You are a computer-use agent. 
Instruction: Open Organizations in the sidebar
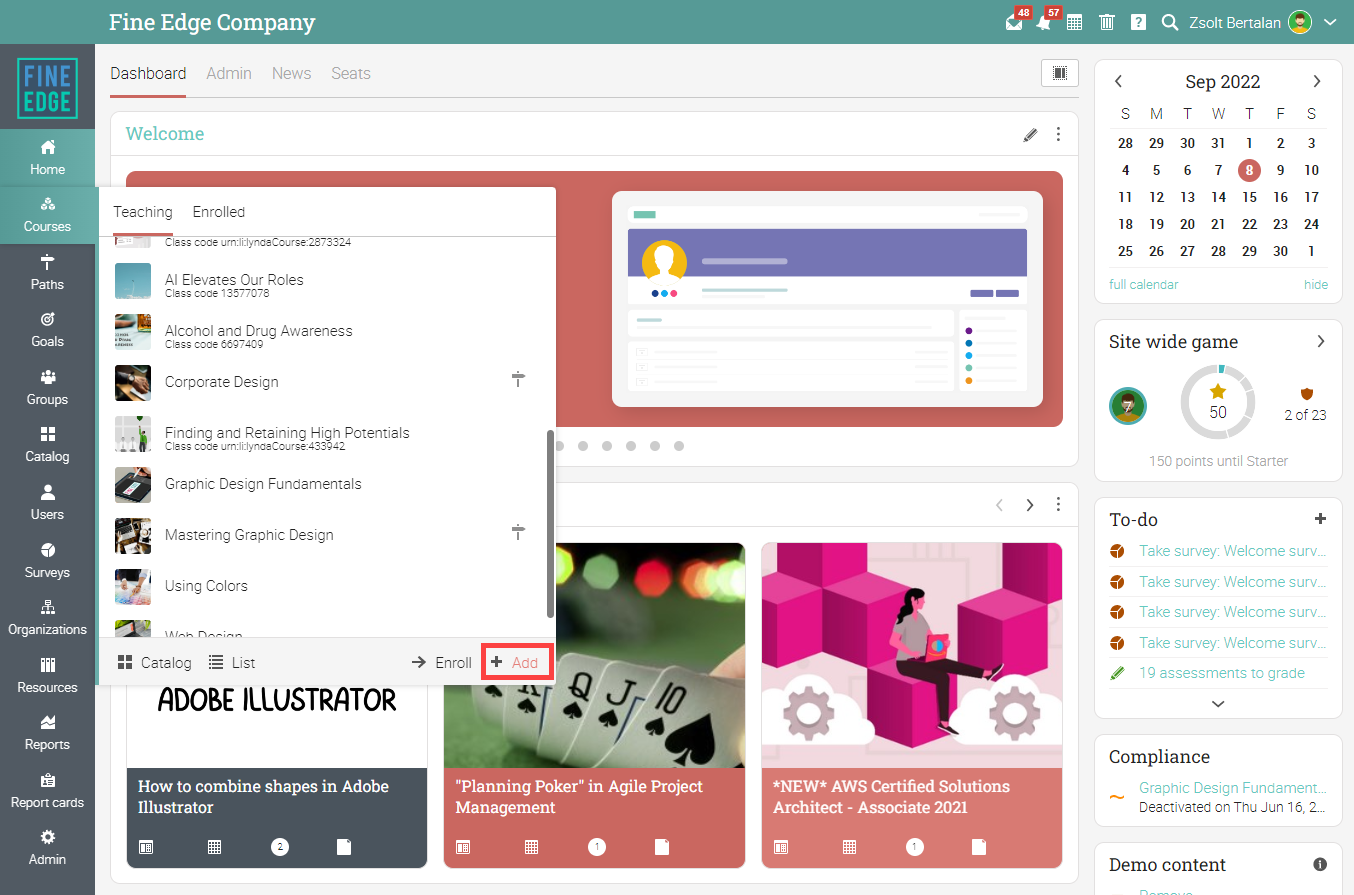(x=47, y=617)
